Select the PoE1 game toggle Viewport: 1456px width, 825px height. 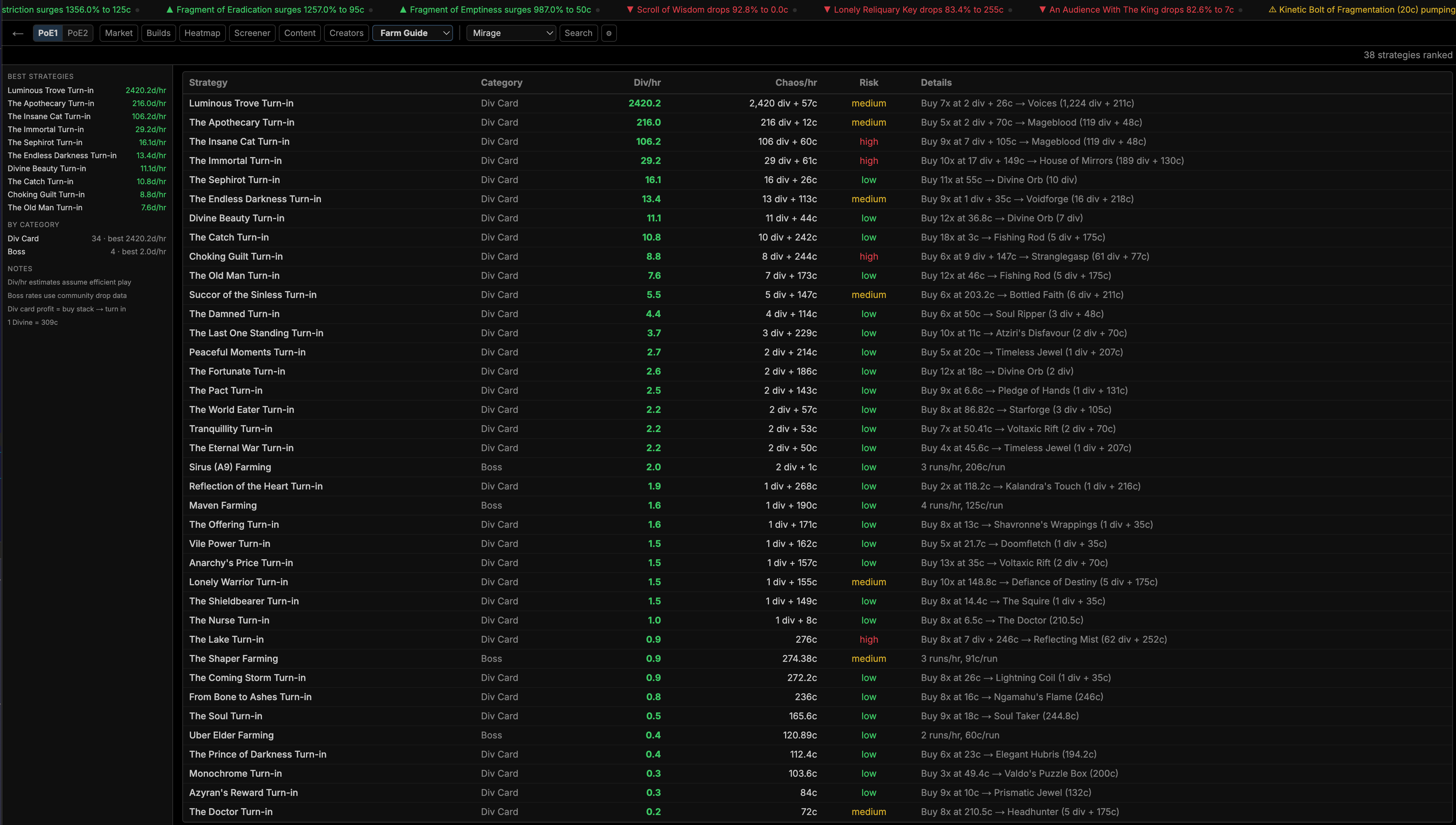tap(47, 33)
